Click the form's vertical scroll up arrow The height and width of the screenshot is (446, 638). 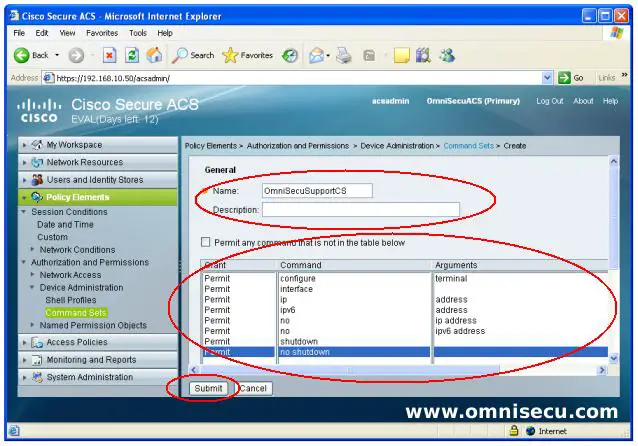614,162
